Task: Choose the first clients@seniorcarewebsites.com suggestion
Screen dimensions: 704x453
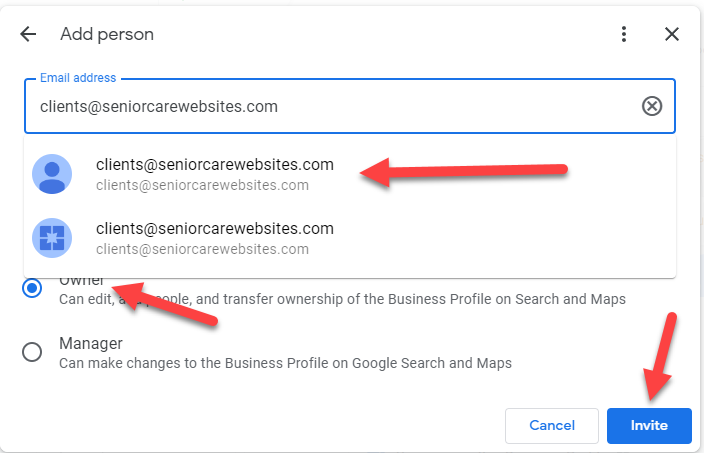Action: click(x=350, y=174)
